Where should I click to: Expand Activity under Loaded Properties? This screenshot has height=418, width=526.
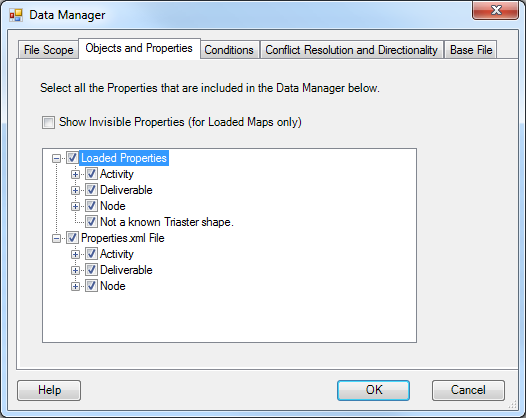(x=75, y=174)
